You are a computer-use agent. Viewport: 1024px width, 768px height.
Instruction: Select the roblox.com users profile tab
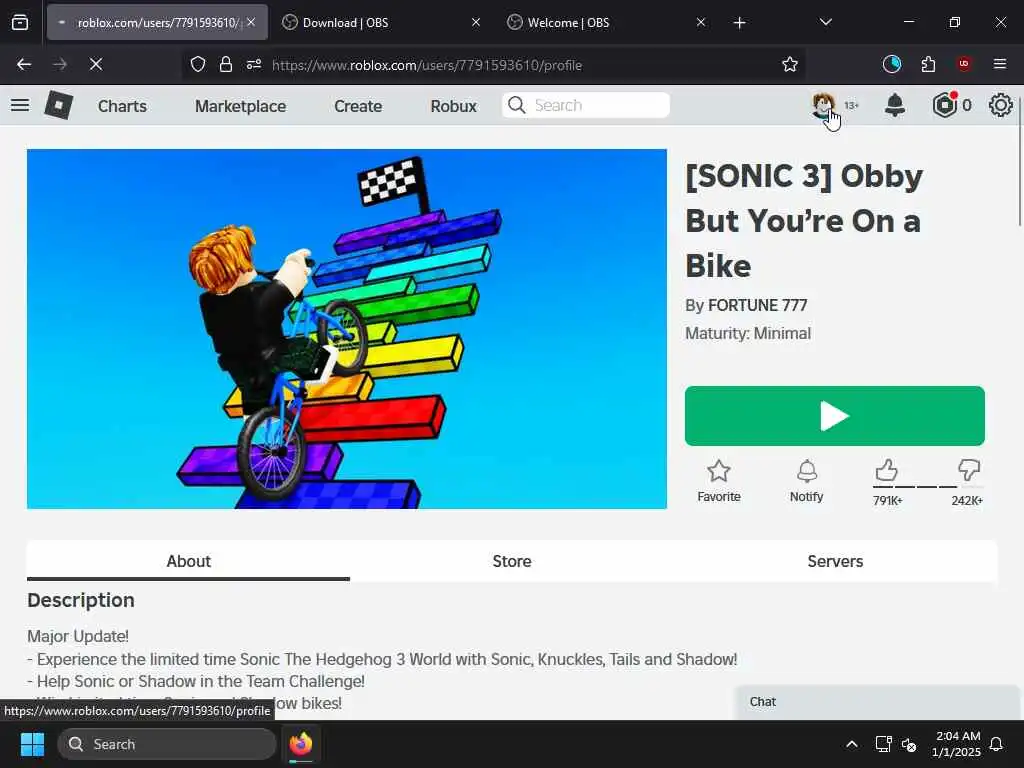coord(157,23)
